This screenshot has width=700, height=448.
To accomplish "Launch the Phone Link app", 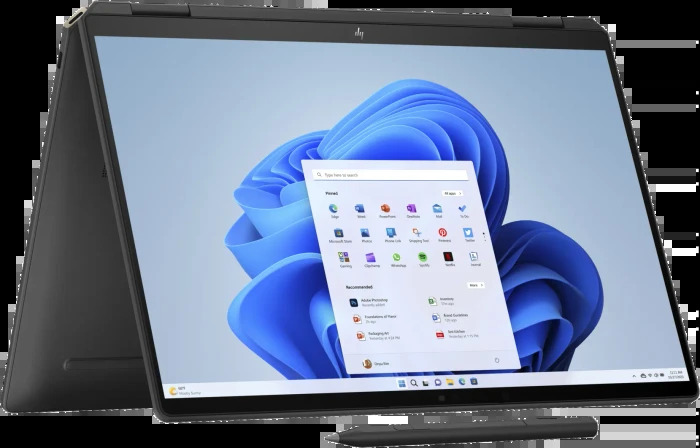I will point(392,233).
